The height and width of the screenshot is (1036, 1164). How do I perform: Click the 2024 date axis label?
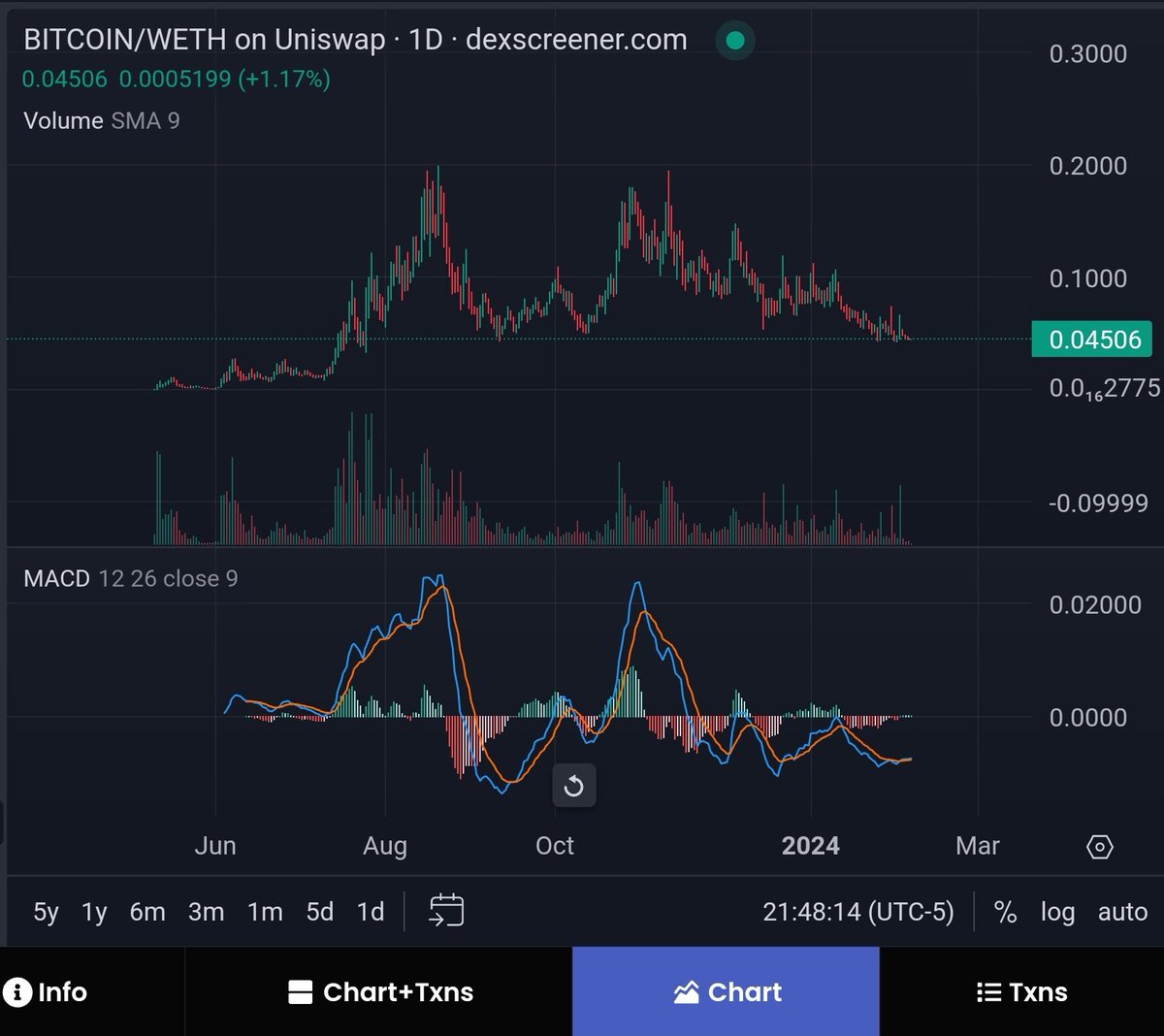(811, 846)
